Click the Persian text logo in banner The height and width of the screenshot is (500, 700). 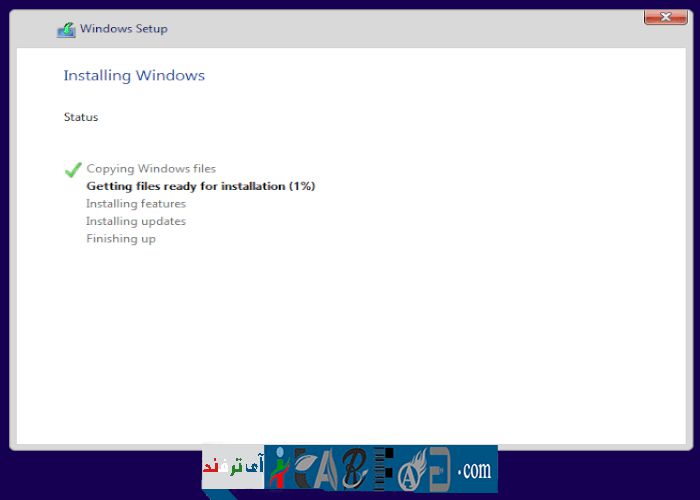(x=232, y=468)
